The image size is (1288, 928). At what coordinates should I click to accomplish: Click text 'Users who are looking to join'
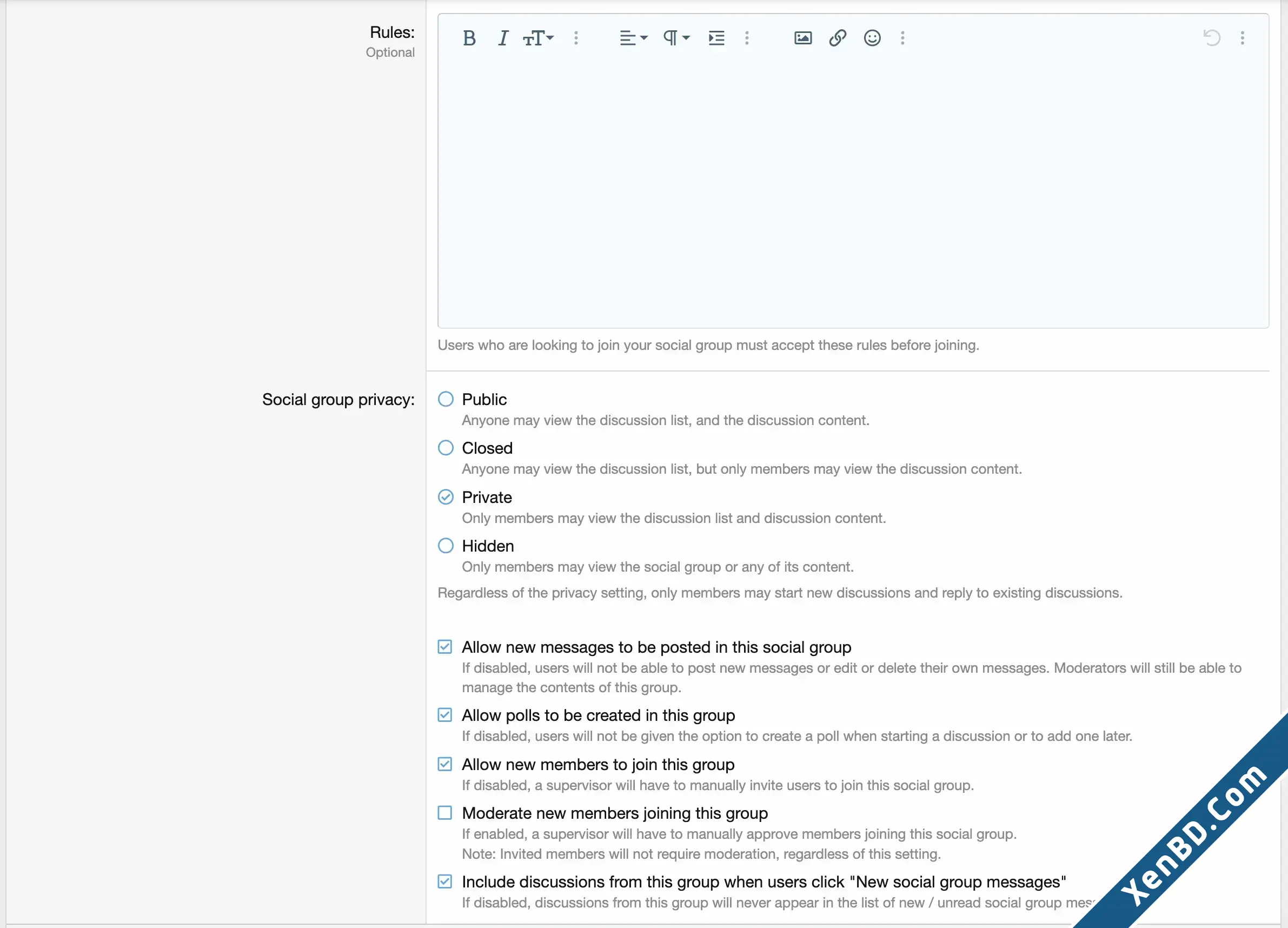click(x=709, y=346)
